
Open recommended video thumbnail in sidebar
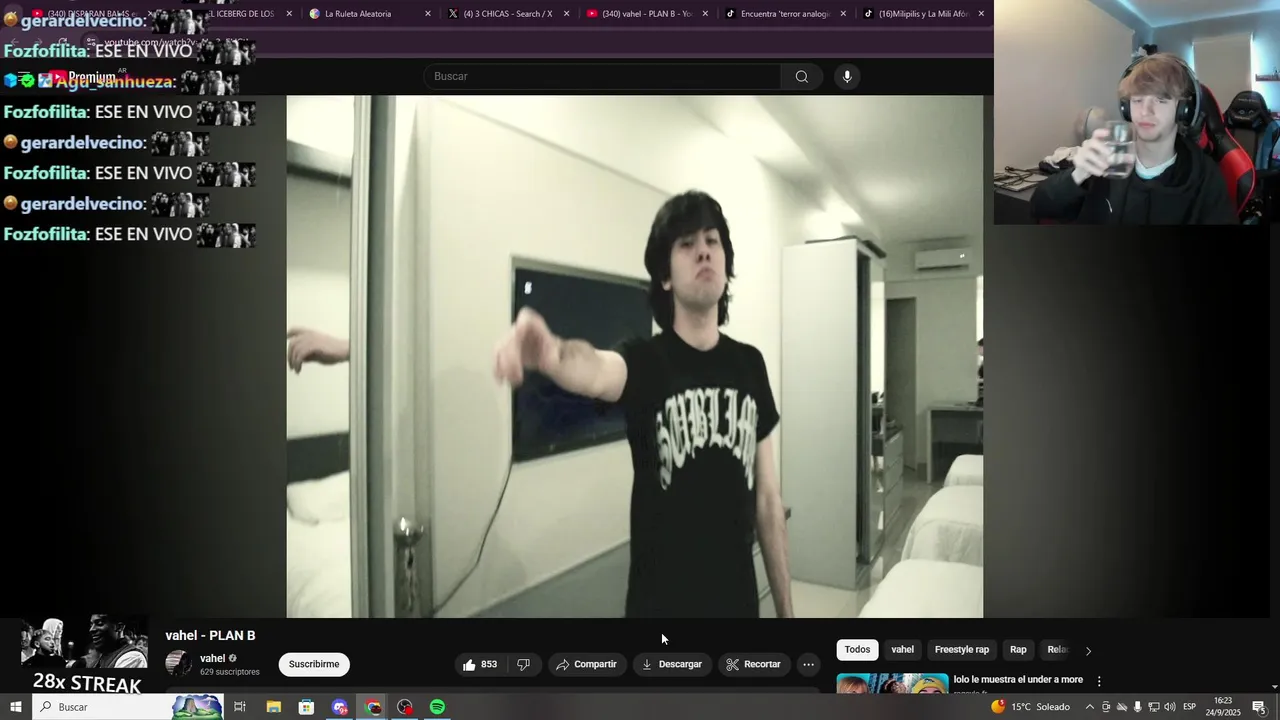(892, 683)
